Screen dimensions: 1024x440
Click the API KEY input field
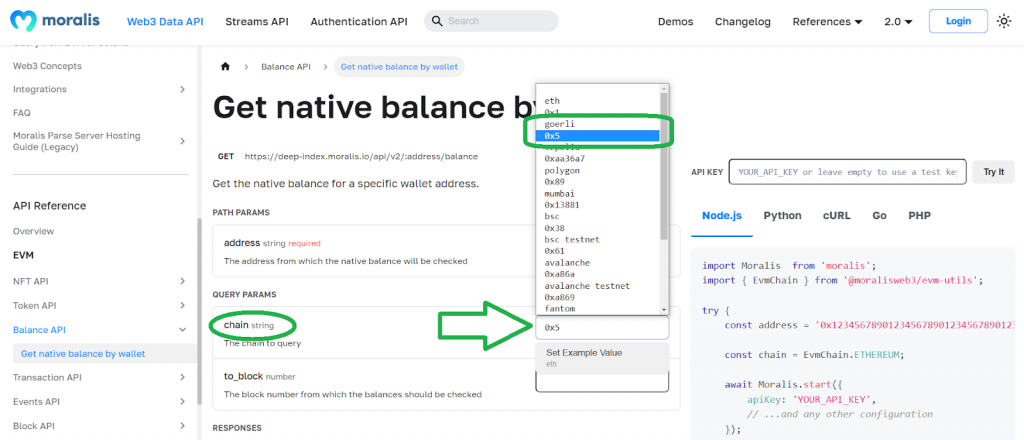[x=847, y=172]
